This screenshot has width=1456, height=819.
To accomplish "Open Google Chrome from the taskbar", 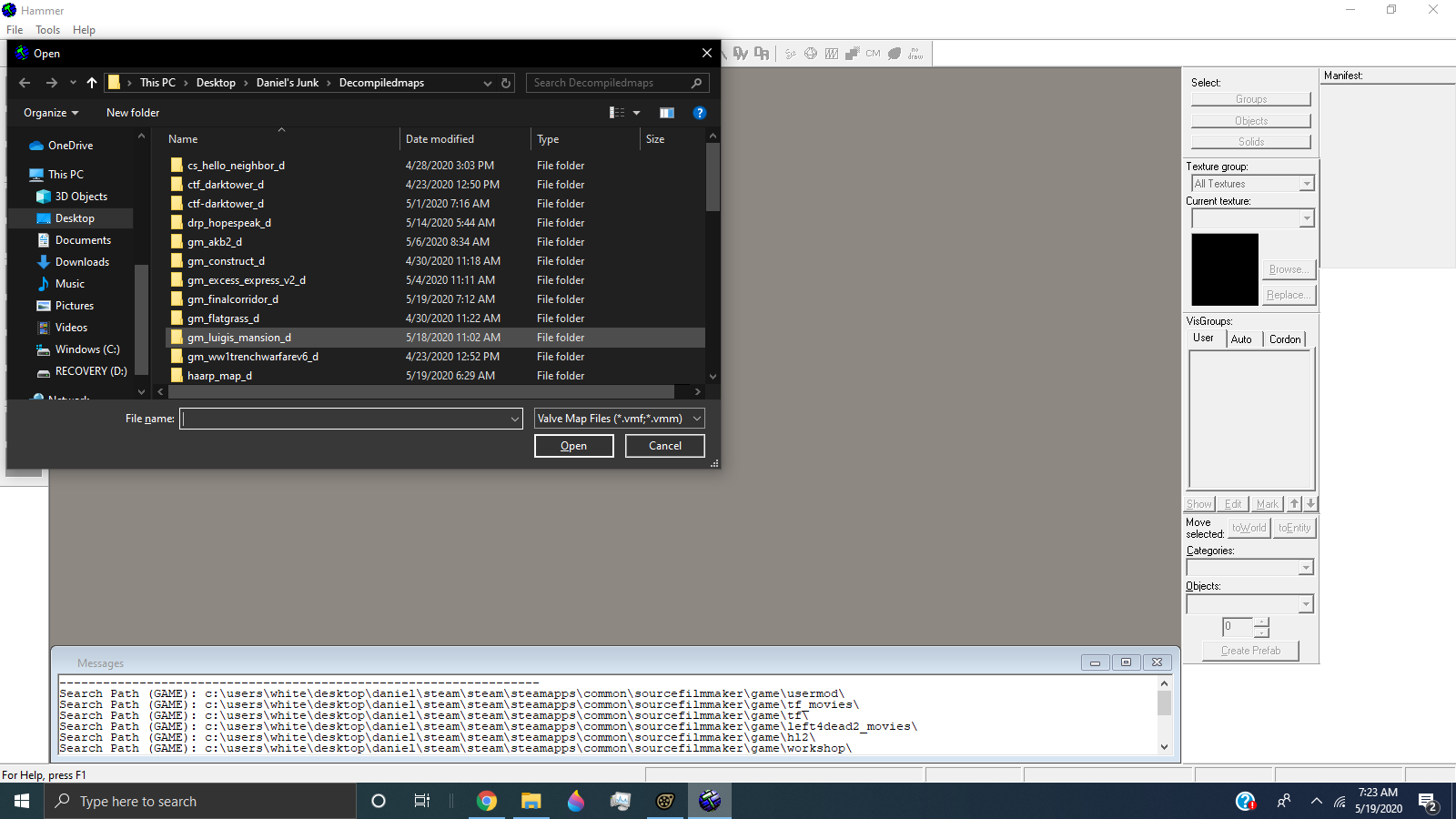I will [487, 801].
